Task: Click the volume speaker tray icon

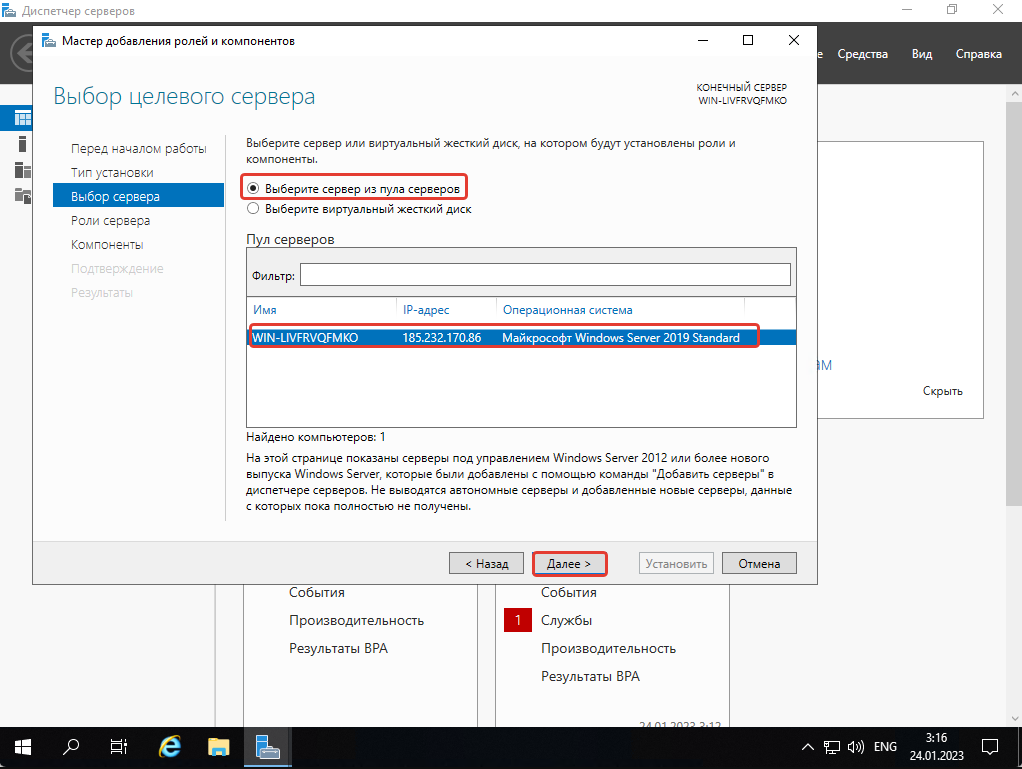Action: [x=856, y=747]
